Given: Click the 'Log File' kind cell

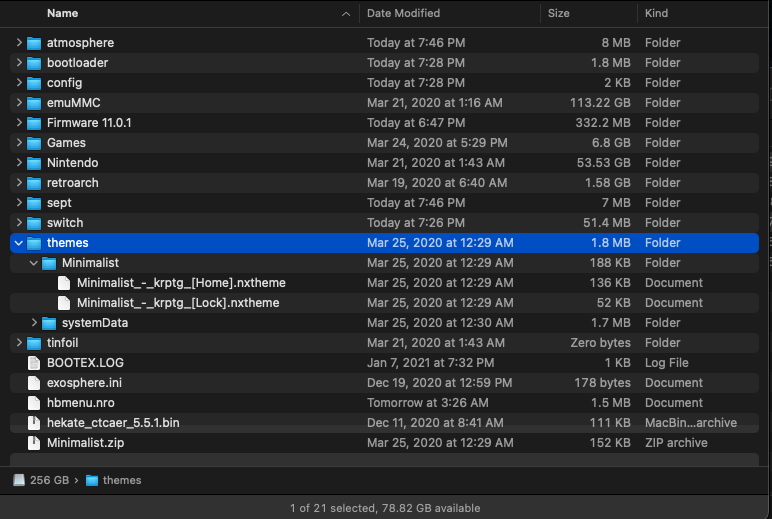Looking at the screenshot, I should pos(667,362).
